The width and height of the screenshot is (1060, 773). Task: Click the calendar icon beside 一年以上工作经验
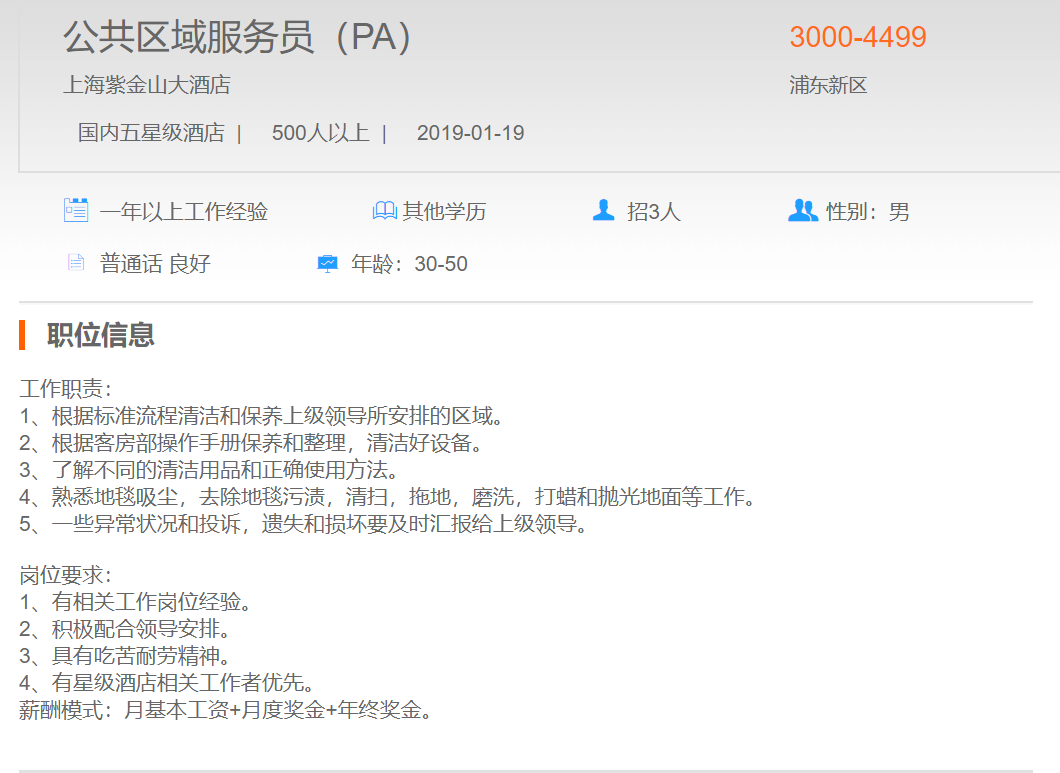point(76,210)
